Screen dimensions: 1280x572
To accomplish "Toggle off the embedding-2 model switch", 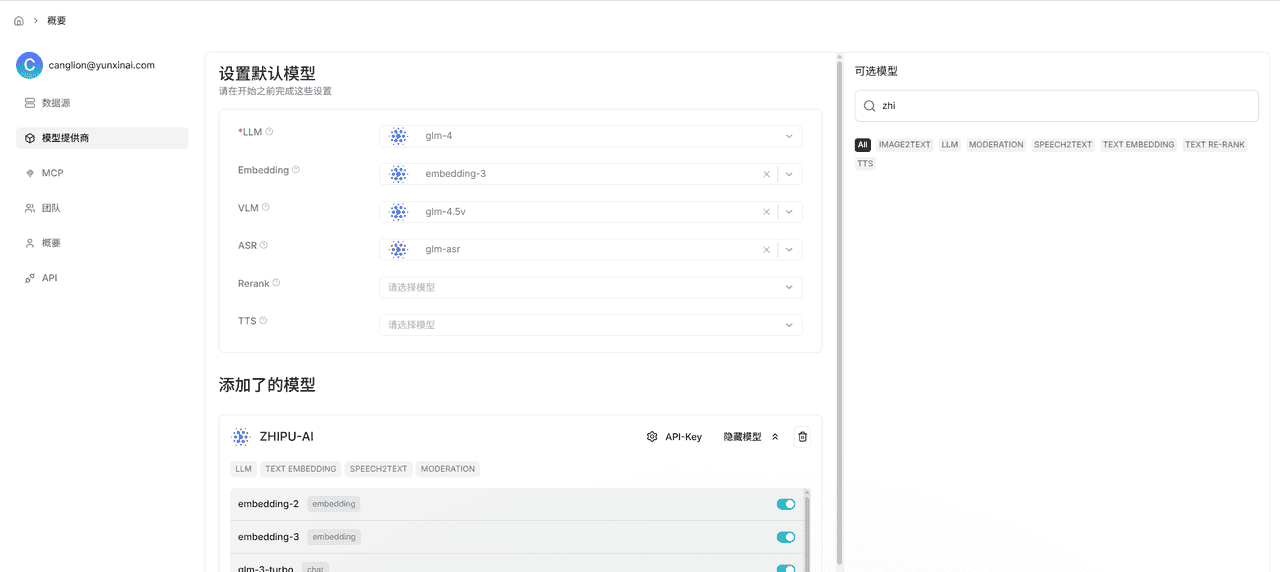I will point(786,504).
